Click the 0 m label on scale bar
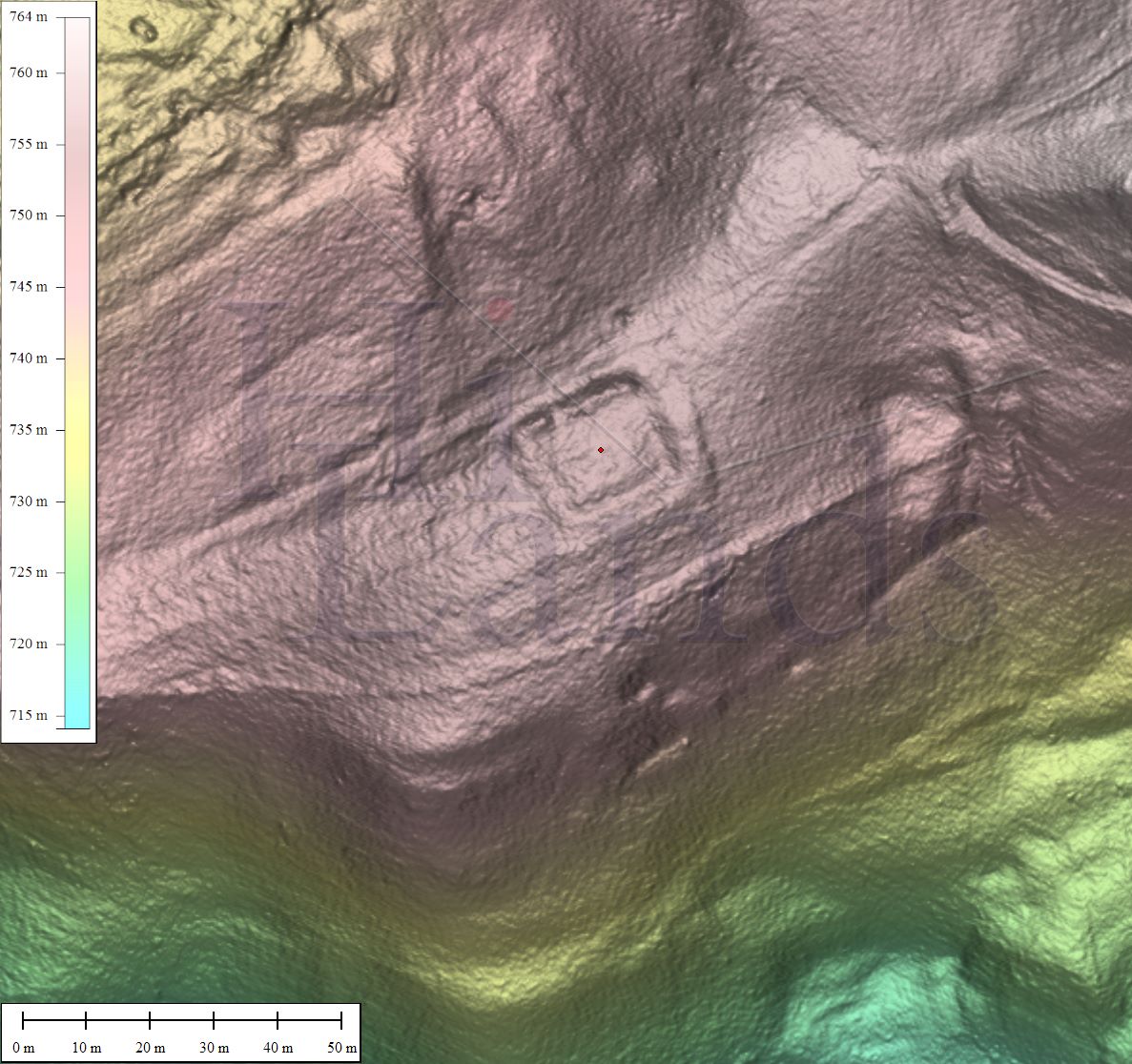The height and width of the screenshot is (1064, 1132). (23, 1048)
